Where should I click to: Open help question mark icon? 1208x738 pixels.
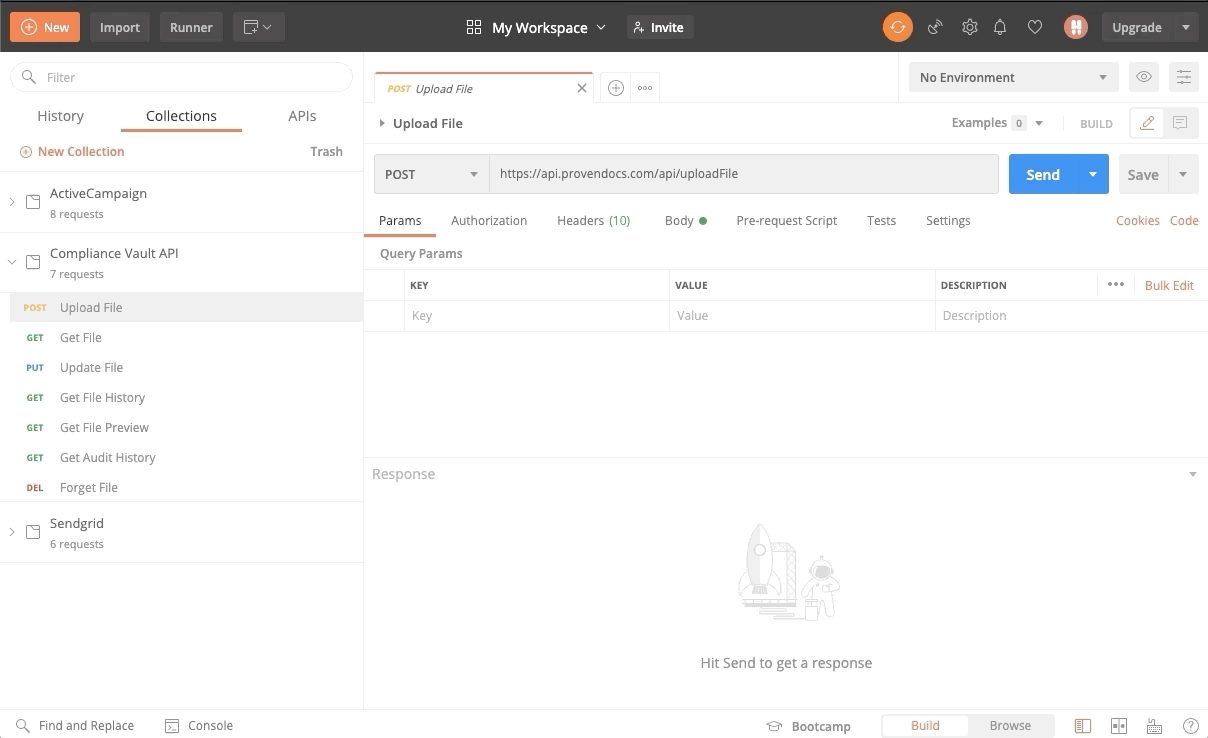pyautogui.click(x=1190, y=726)
